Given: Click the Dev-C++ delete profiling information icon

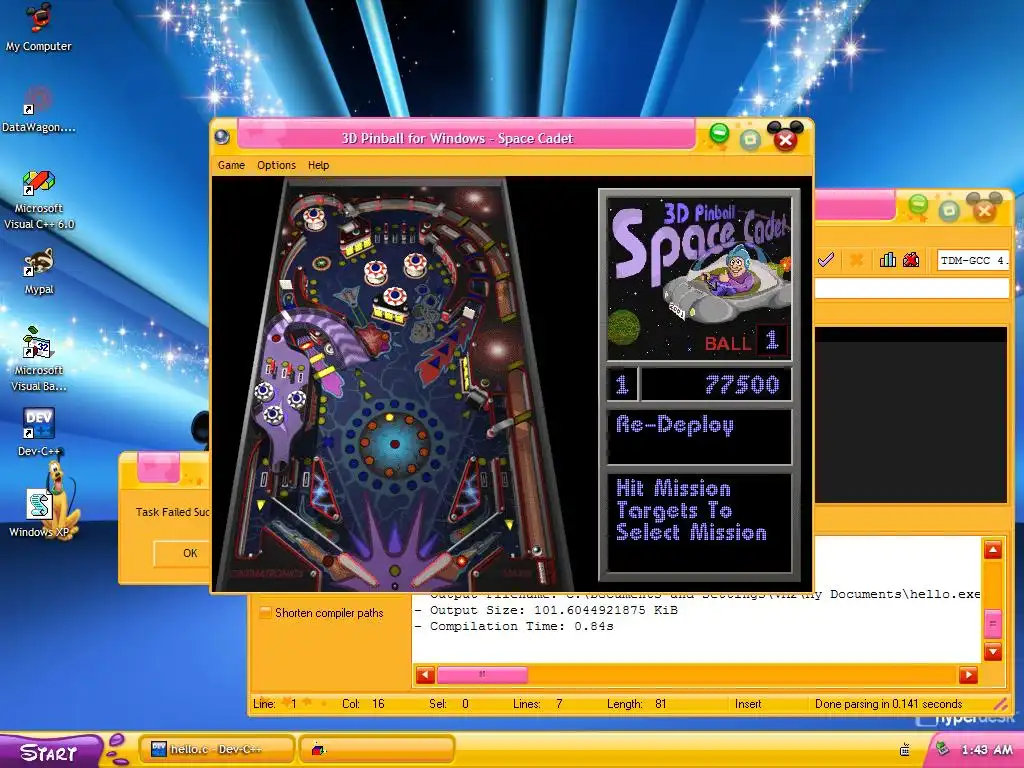Looking at the screenshot, I should [911, 260].
